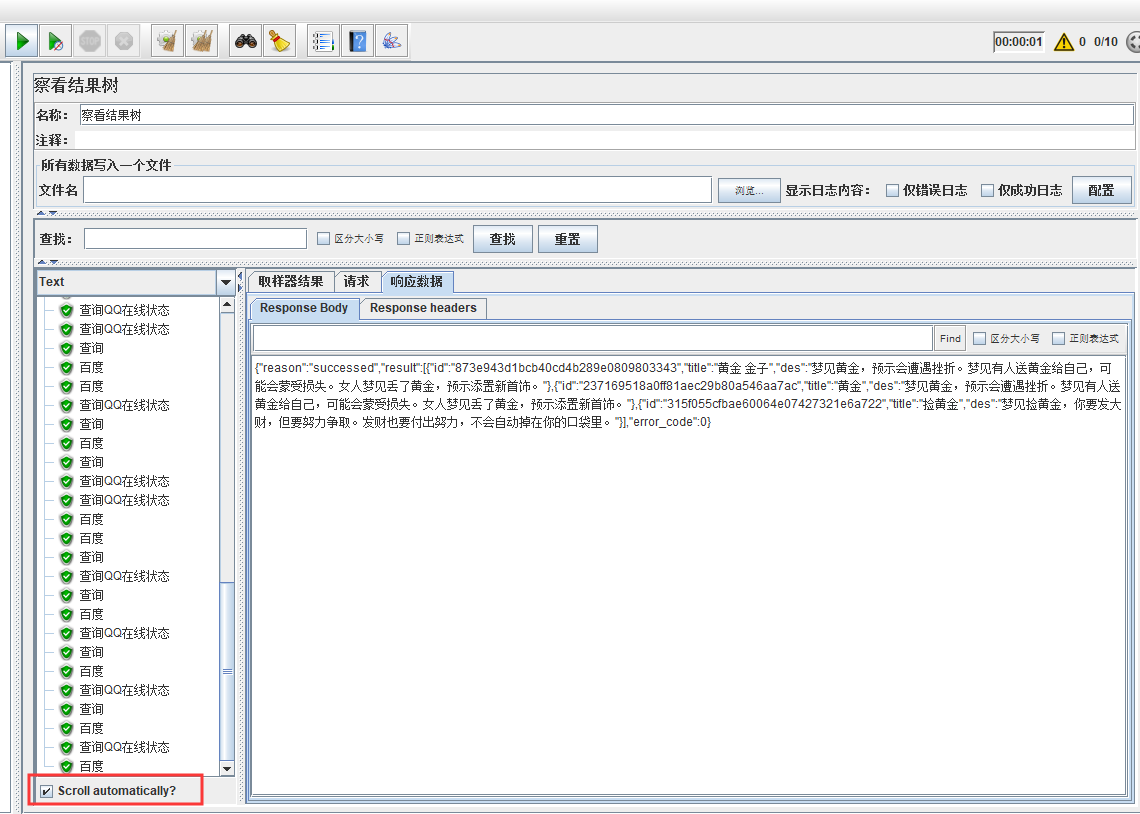Enable Scroll automatically checkbox
The image size is (1140, 814).
click(x=46, y=790)
